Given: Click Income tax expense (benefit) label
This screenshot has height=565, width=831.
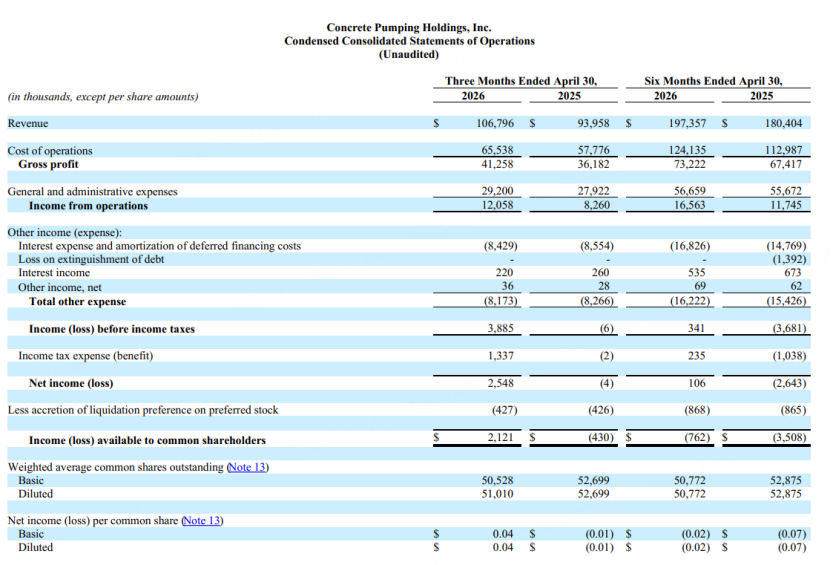Looking at the screenshot, I should pyautogui.click(x=85, y=356).
